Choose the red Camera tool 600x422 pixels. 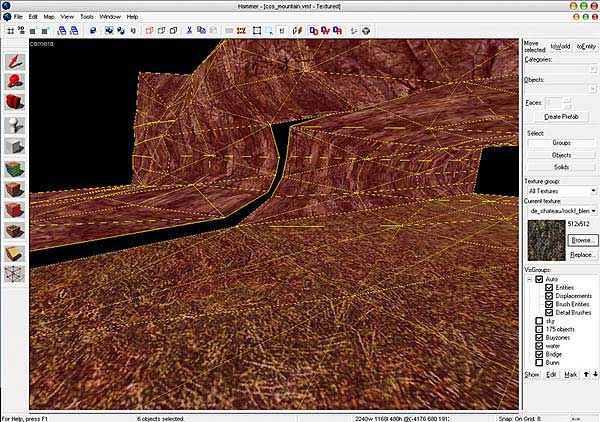coord(14,102)
